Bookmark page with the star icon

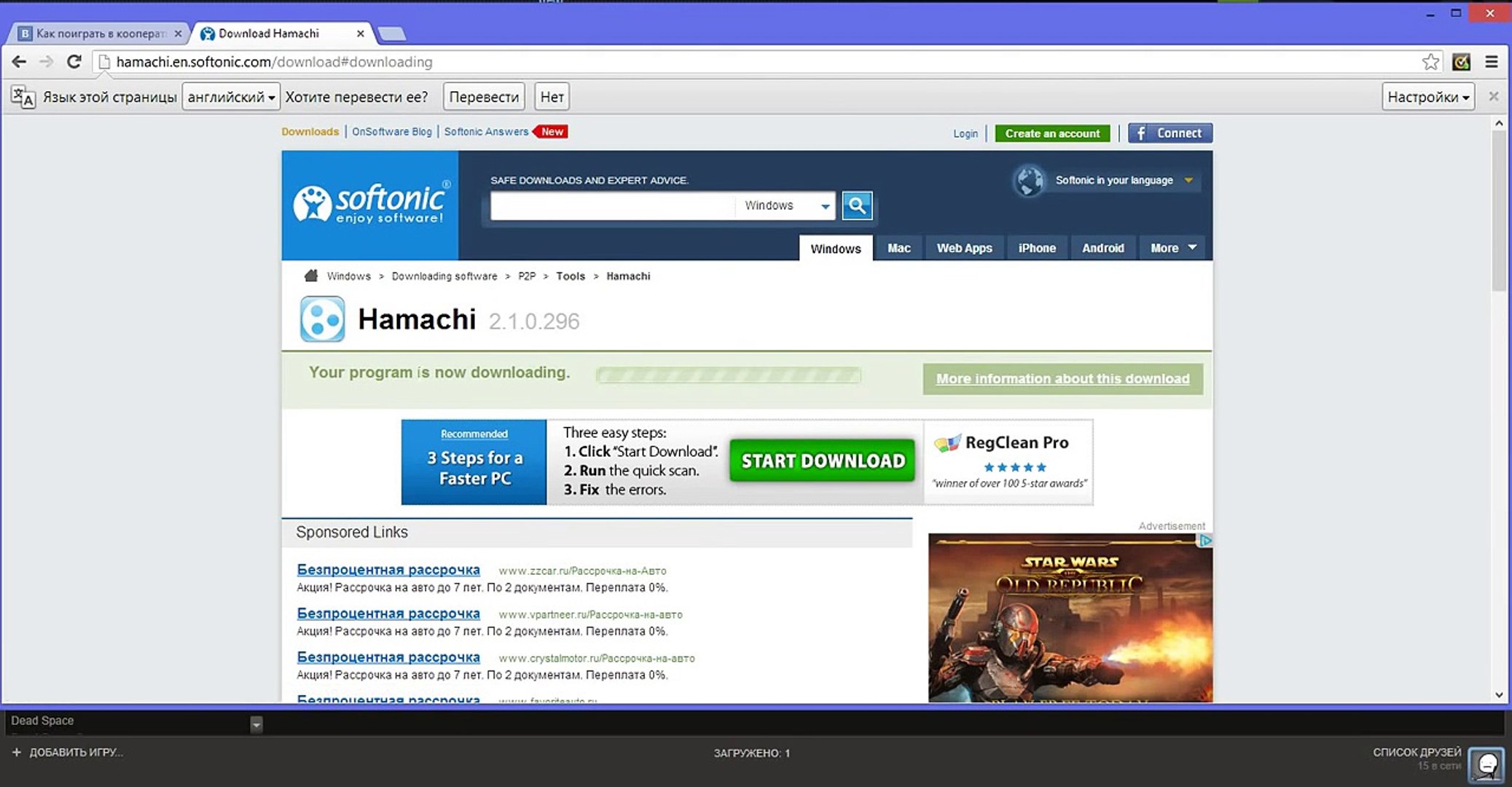click(1430, 62)
